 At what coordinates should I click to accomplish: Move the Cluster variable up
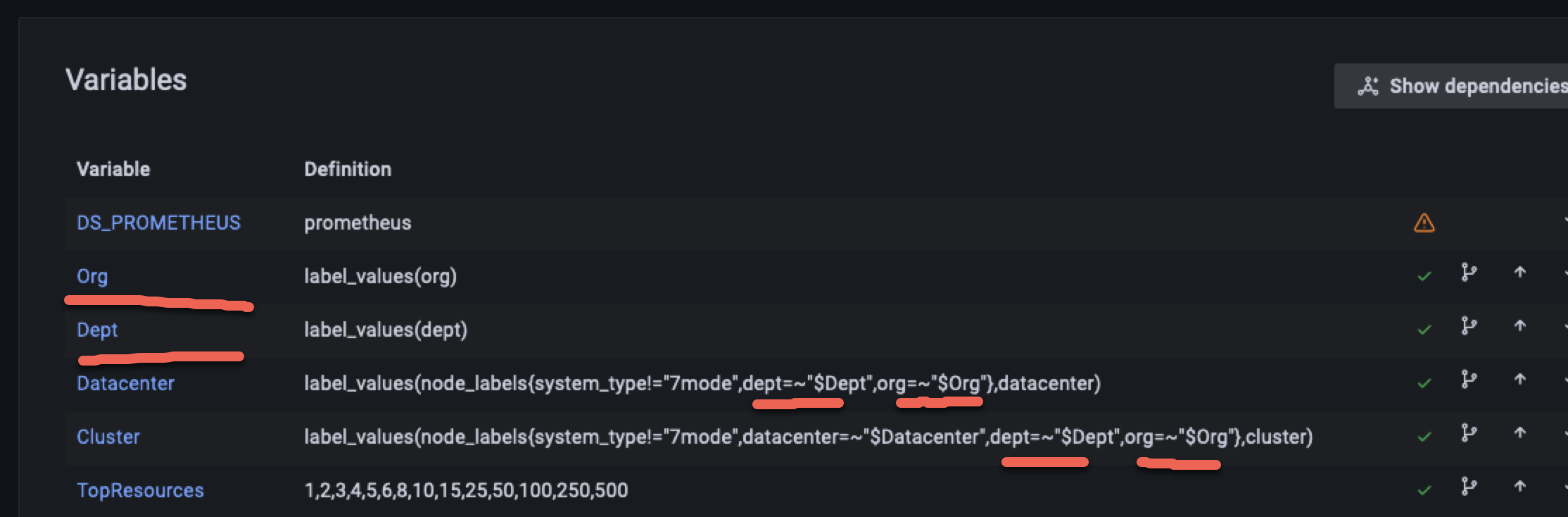coord(1520,433)
